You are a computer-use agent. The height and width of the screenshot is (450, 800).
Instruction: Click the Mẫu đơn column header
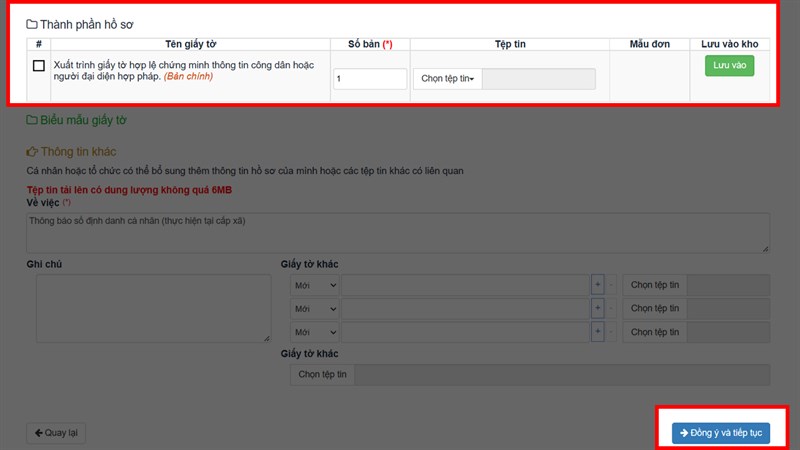[x=649, y=44]
